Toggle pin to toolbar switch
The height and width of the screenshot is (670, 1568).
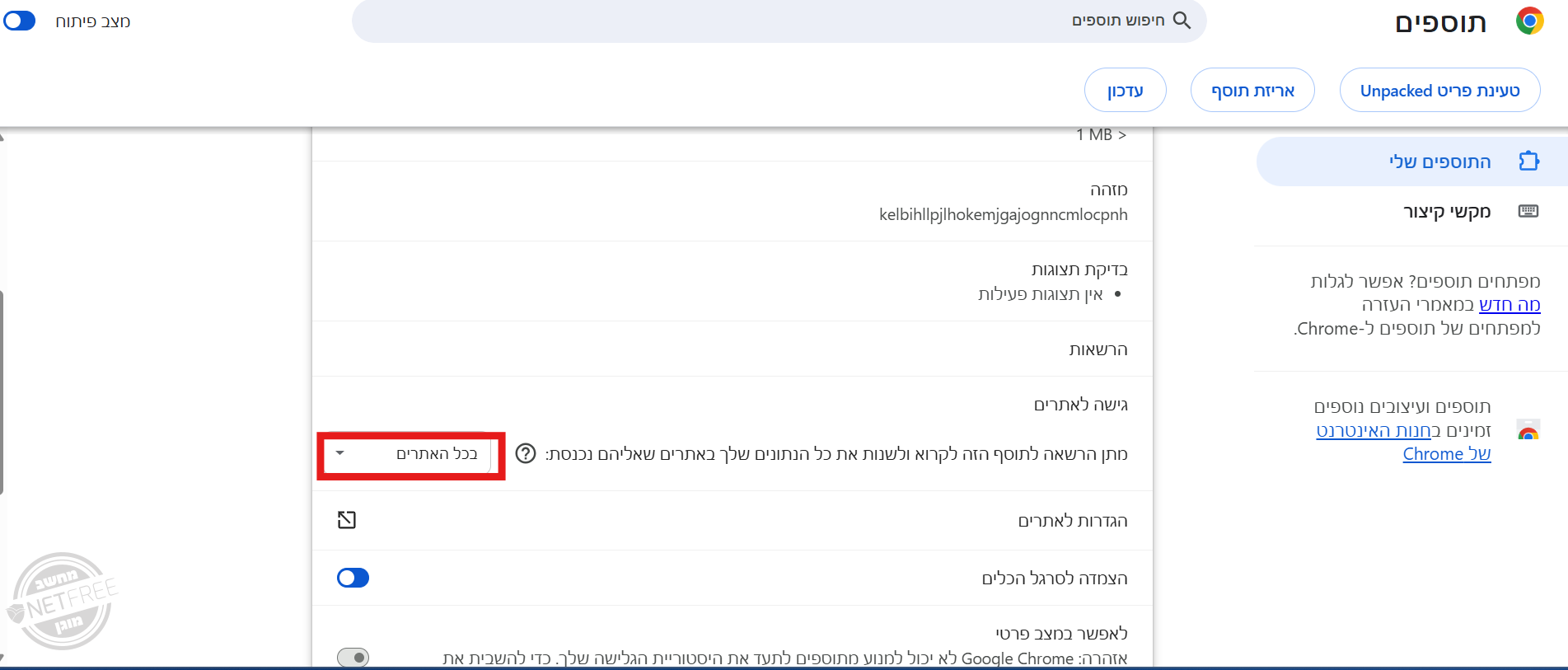(353, 578)
